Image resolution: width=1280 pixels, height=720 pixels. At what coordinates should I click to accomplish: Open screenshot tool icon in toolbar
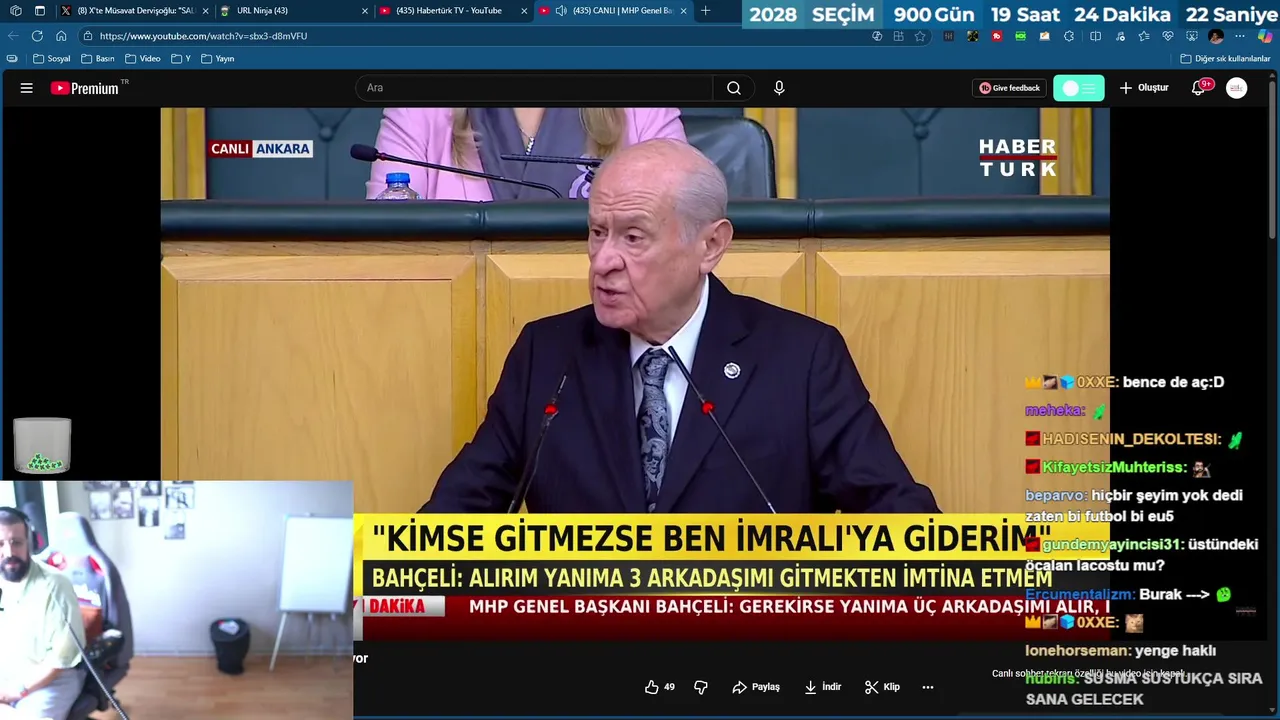point(1192,36)
